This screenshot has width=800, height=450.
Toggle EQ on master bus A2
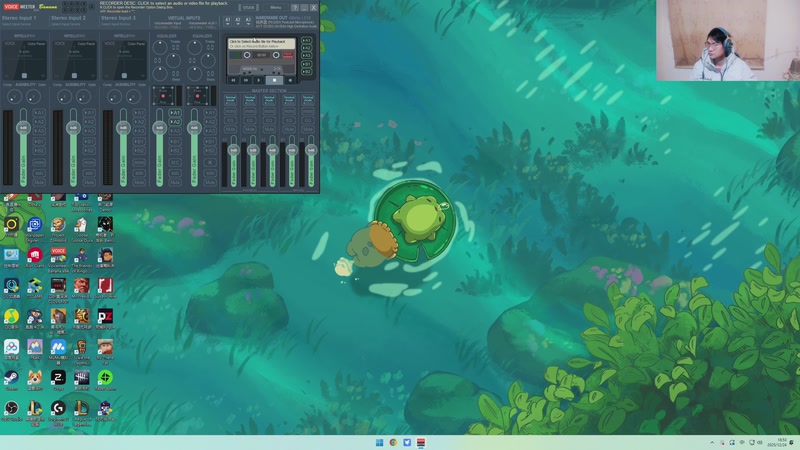(x=250, y=120)
